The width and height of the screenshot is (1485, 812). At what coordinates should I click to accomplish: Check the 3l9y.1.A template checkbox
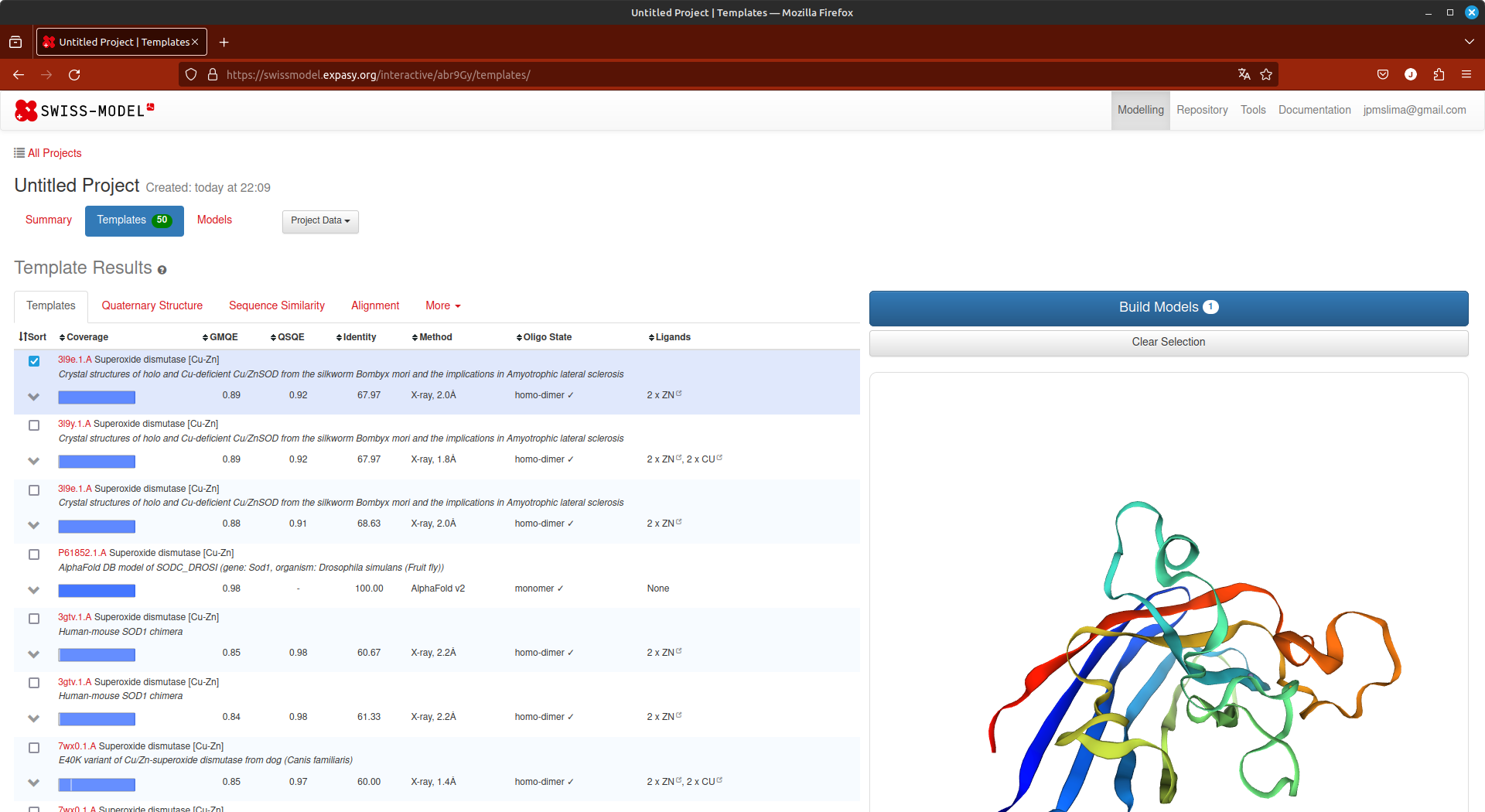click(34, 425)
